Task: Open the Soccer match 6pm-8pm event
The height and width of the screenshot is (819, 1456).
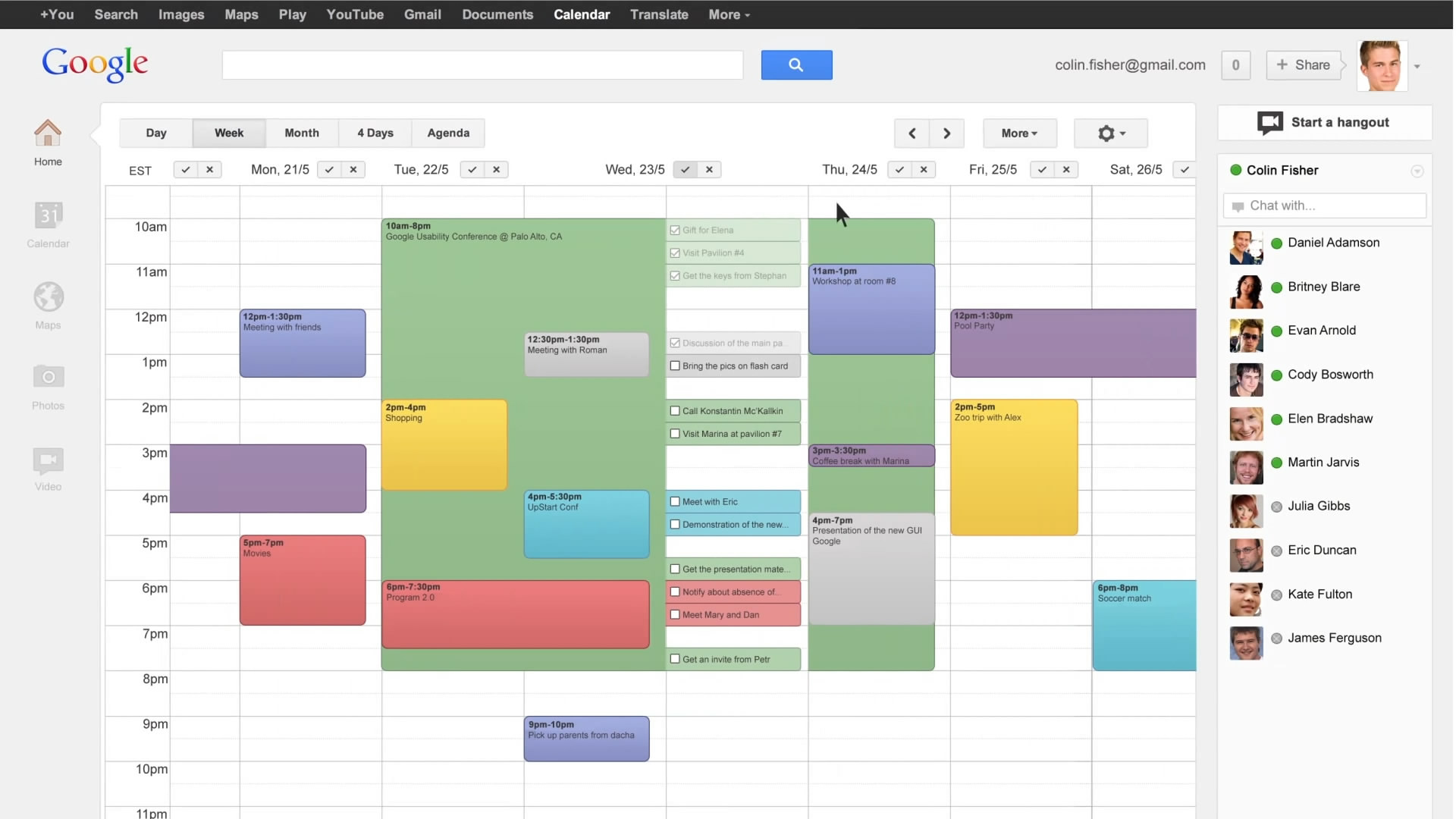Action: coord(1144,626)
